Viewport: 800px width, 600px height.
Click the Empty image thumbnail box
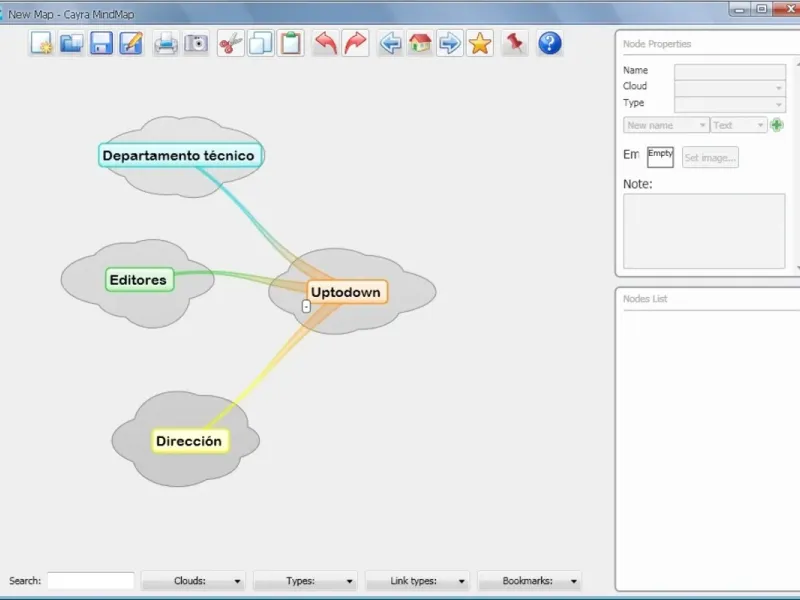coord(660,157)
